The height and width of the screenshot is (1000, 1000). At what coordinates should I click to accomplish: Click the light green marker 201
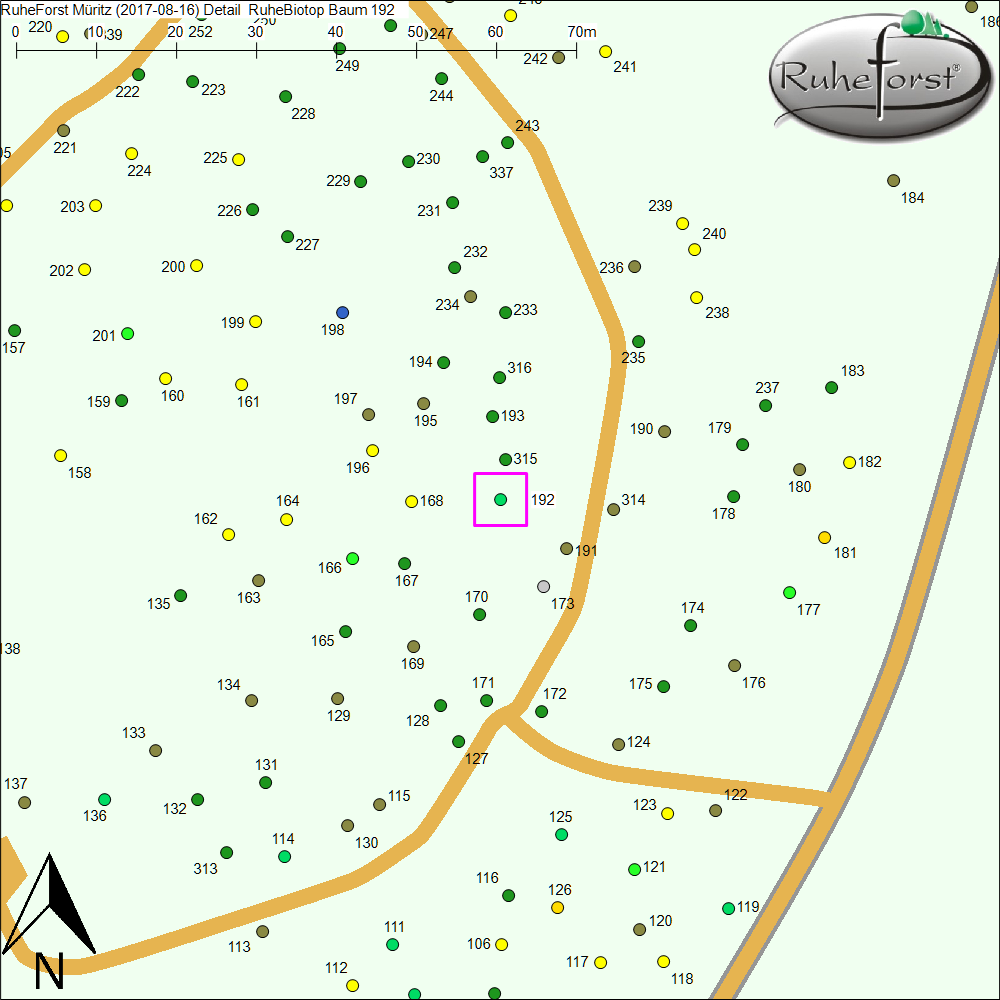click(127, 333)
